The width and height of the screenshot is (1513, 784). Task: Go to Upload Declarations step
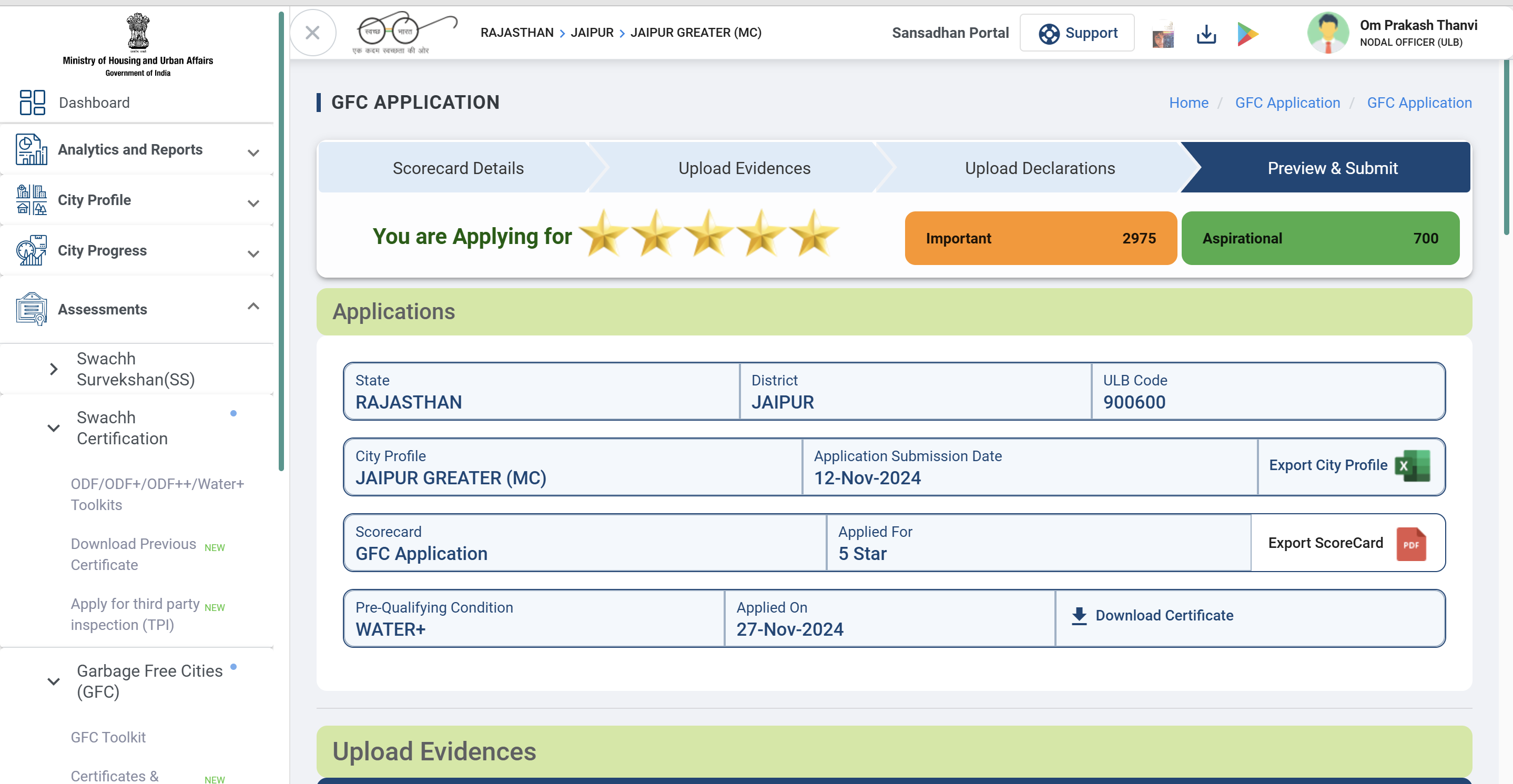1040,168
